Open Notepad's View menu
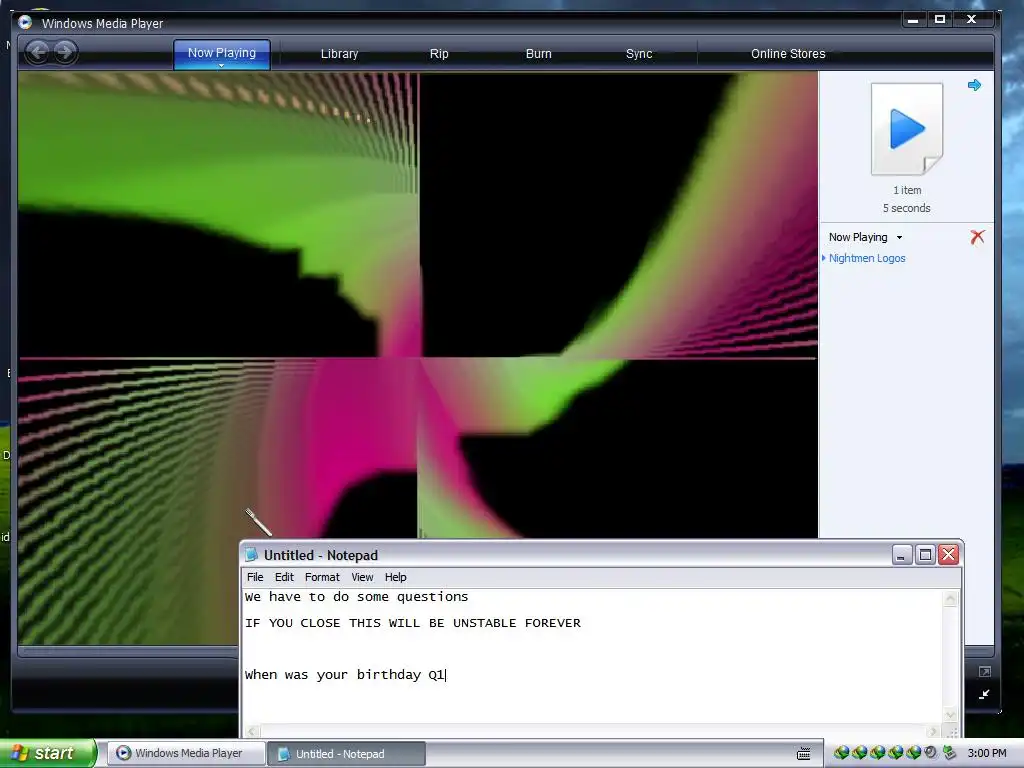 [x=362, y=577]
